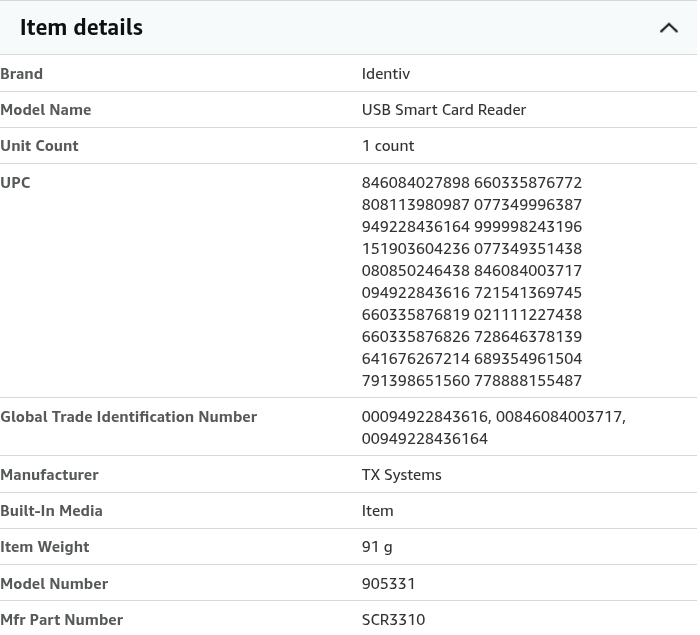Click Model Number value 905331
The image size is (700, 635).
pos(388,584)
